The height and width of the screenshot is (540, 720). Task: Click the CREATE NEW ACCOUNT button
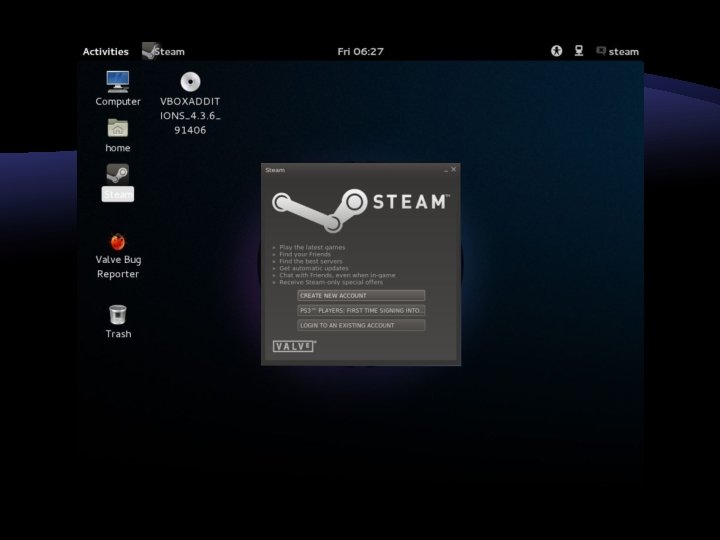click(x=361, y=295)
